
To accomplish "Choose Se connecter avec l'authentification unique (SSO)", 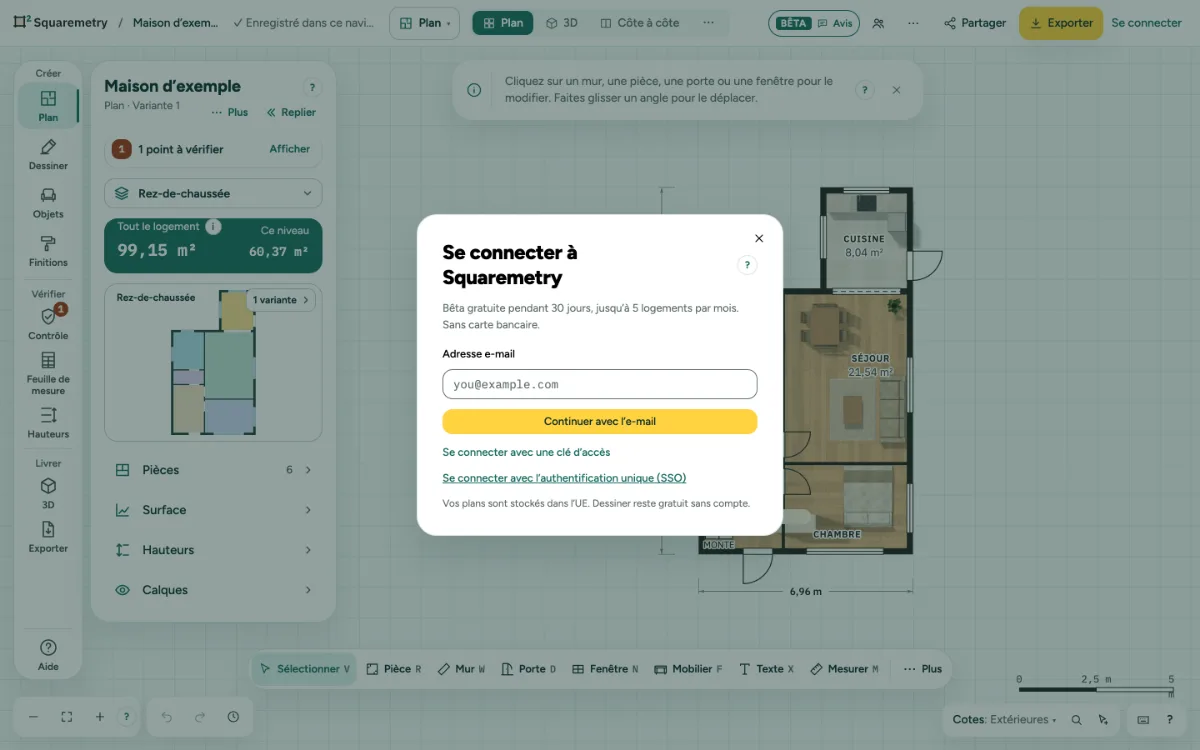I will pos(564,478).
